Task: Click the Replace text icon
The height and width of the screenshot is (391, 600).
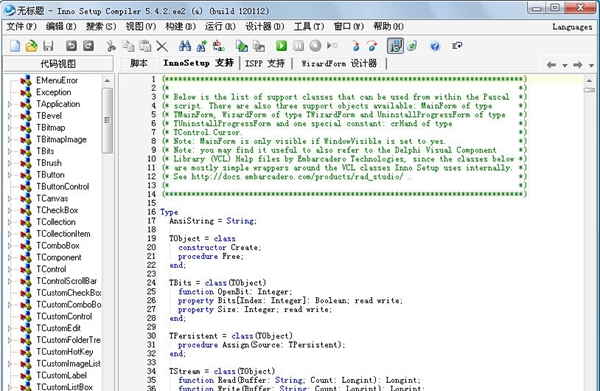Action: (x=218, y=46)
